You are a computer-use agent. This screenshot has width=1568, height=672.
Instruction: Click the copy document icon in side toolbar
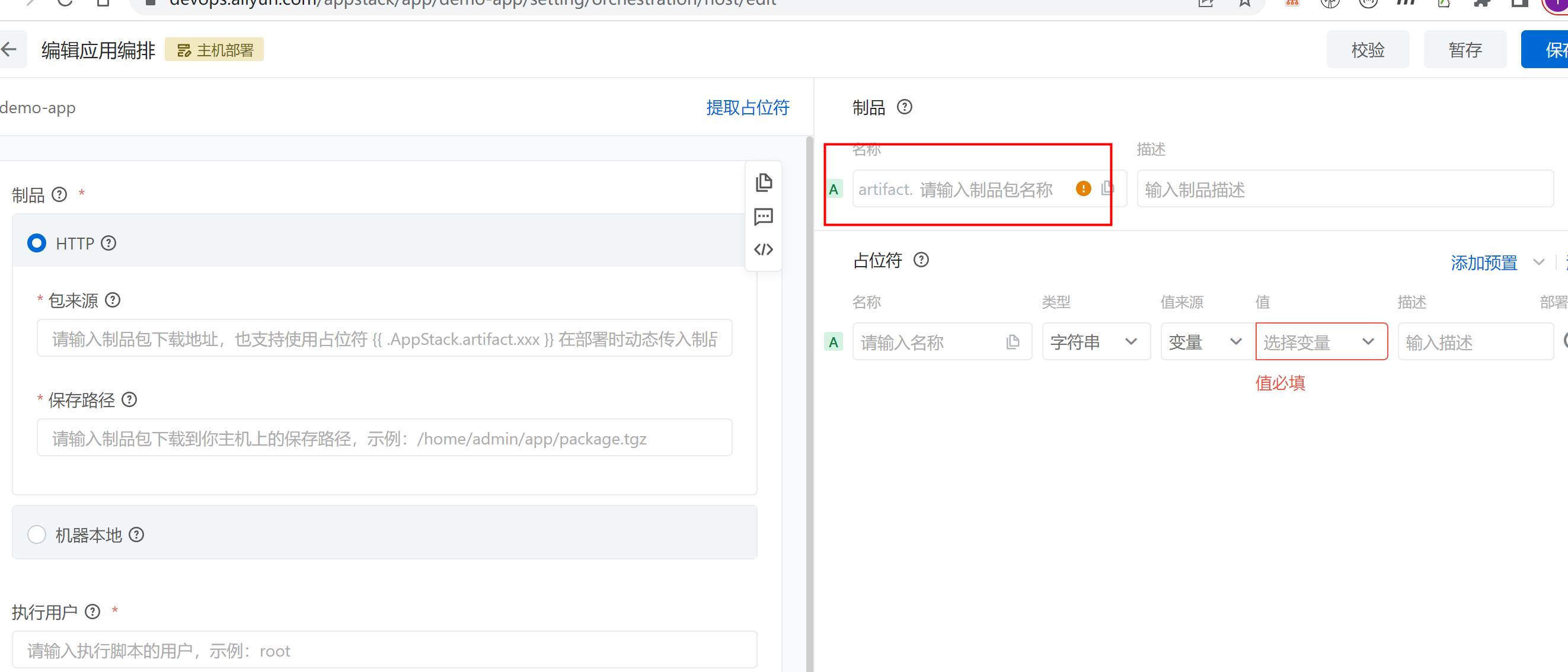[764, 183]
